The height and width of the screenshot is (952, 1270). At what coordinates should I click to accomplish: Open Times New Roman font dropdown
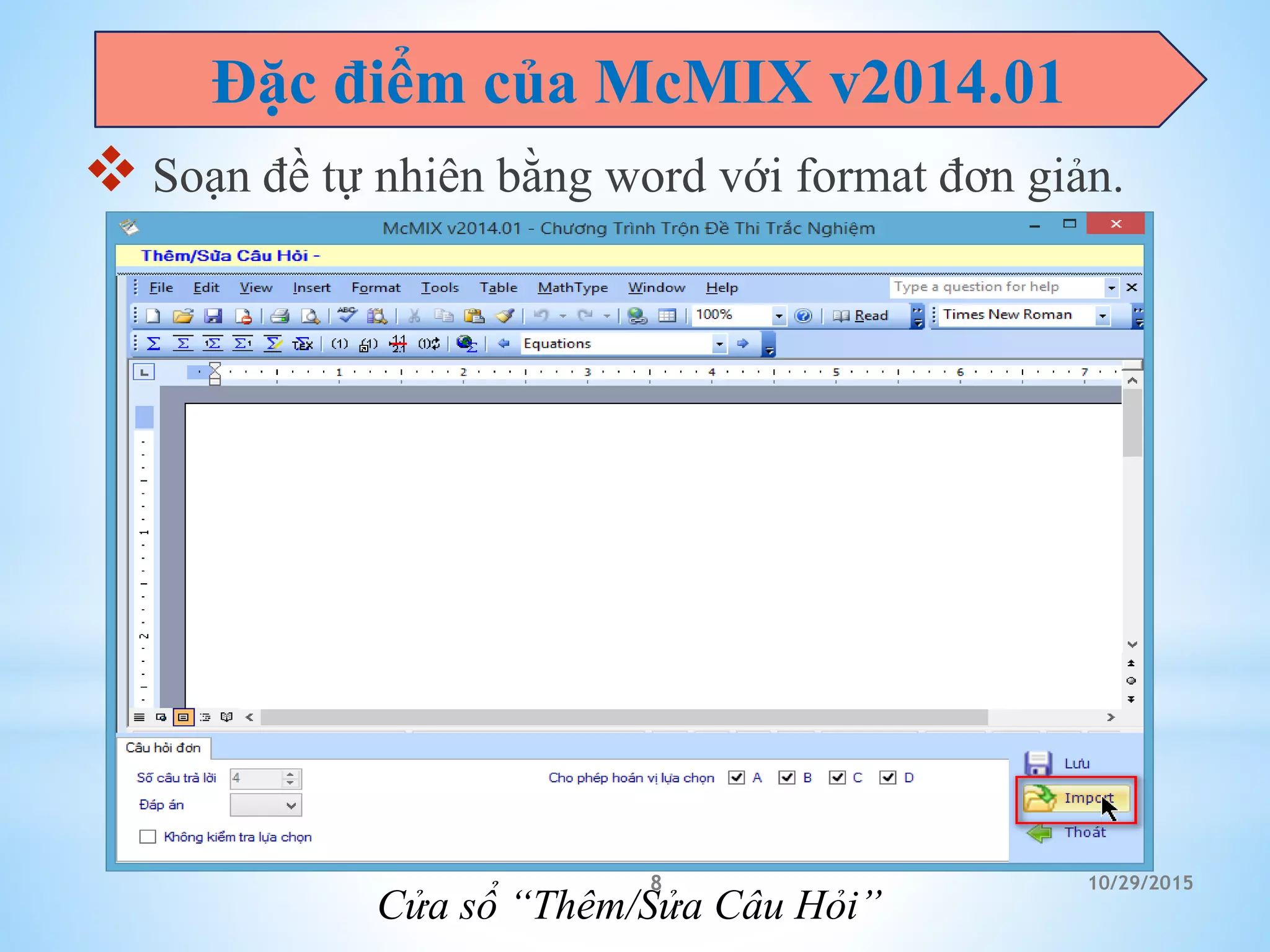pos(1103,316)
